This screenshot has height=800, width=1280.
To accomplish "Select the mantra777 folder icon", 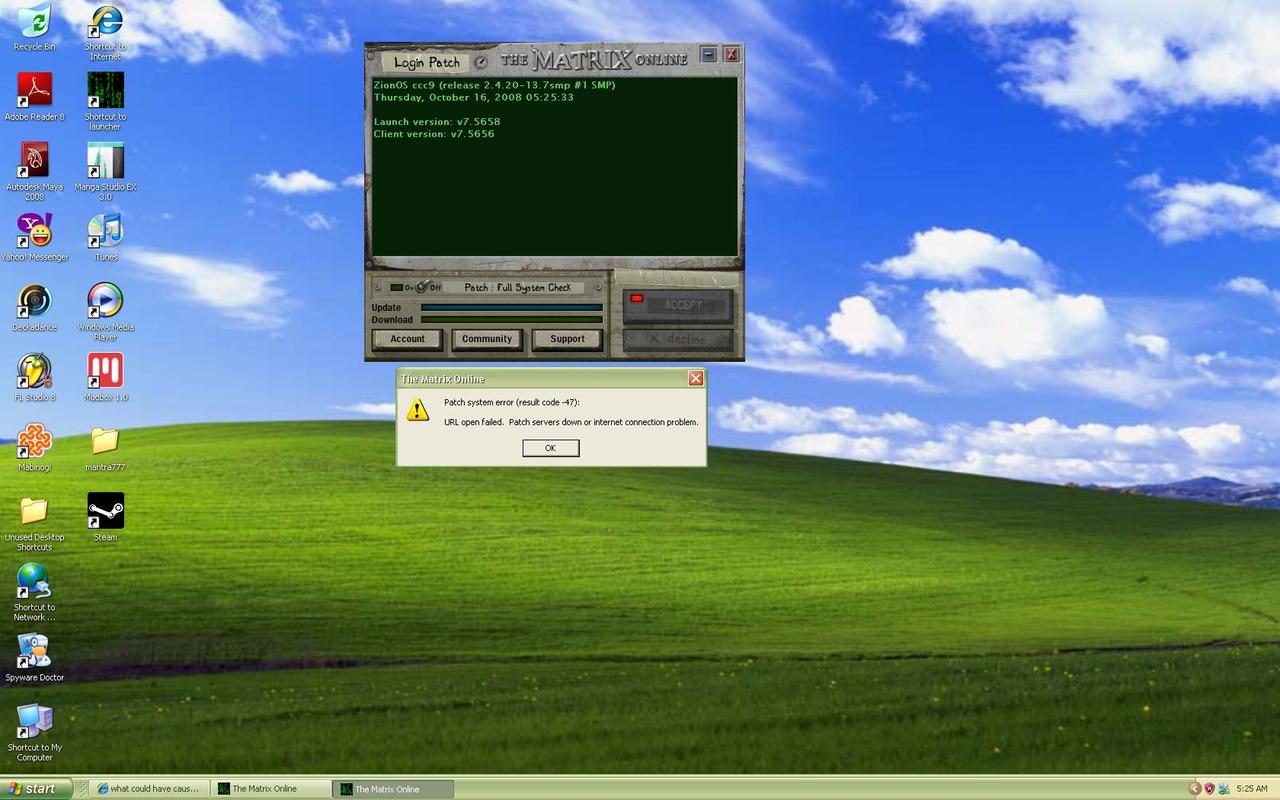I will 105,447.
